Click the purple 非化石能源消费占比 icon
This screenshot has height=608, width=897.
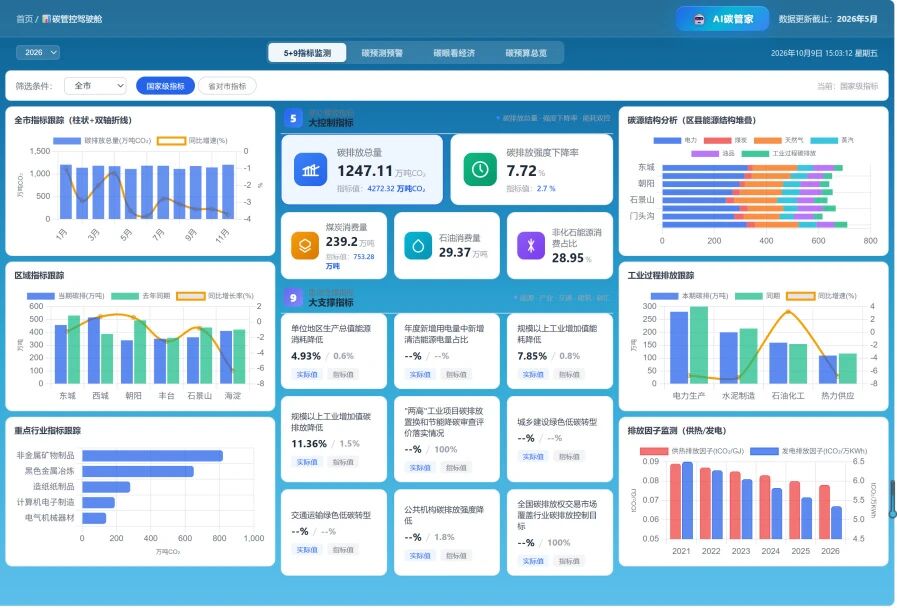[531, 245]
